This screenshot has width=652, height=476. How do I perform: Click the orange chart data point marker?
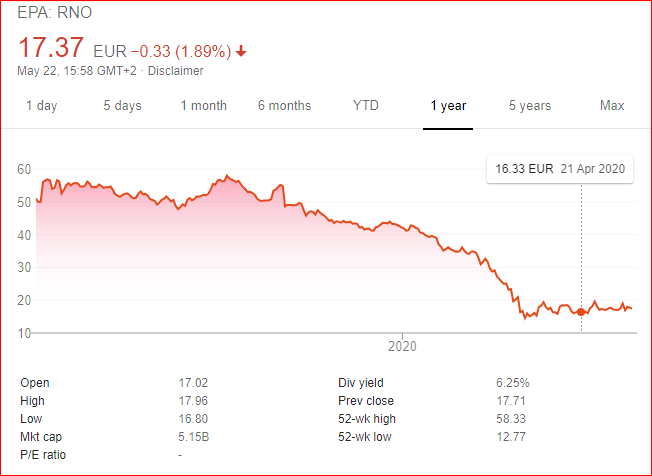[581, 312]
